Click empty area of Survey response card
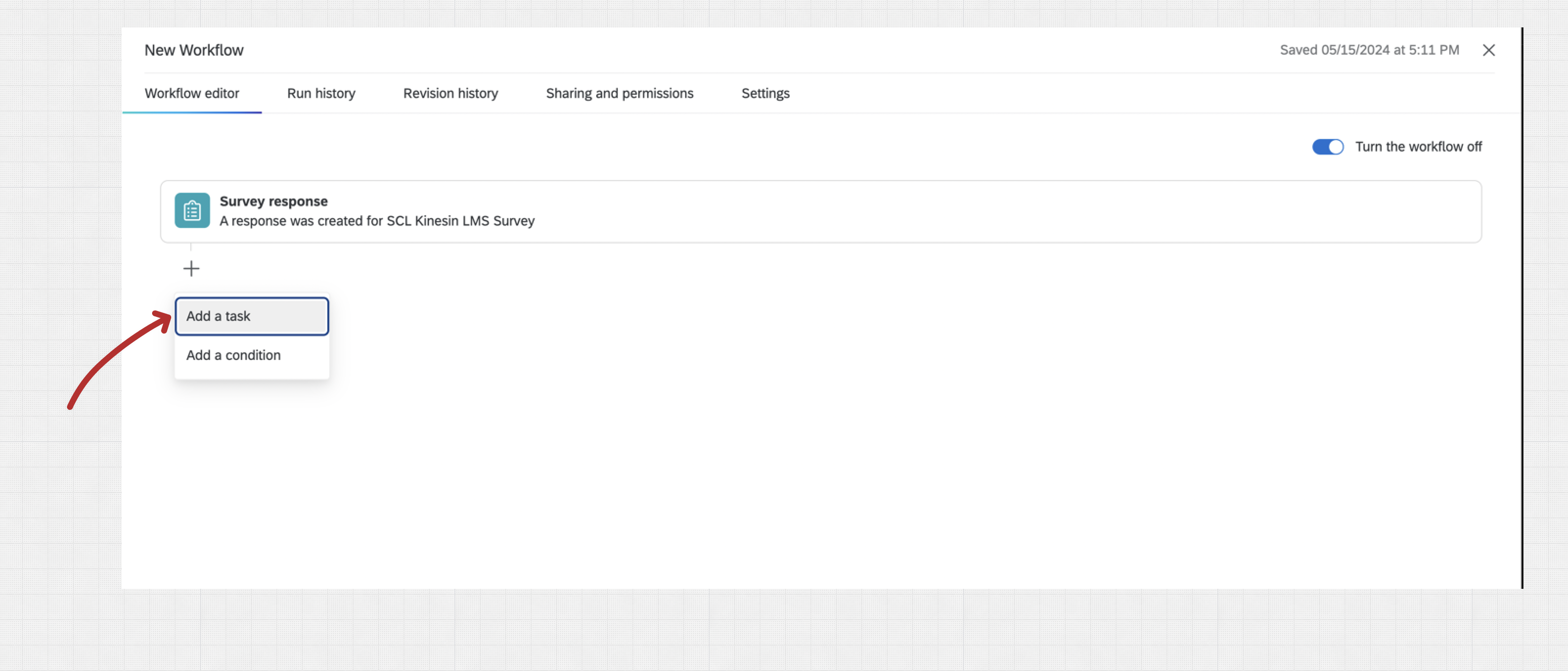 [x=974, y=211]
